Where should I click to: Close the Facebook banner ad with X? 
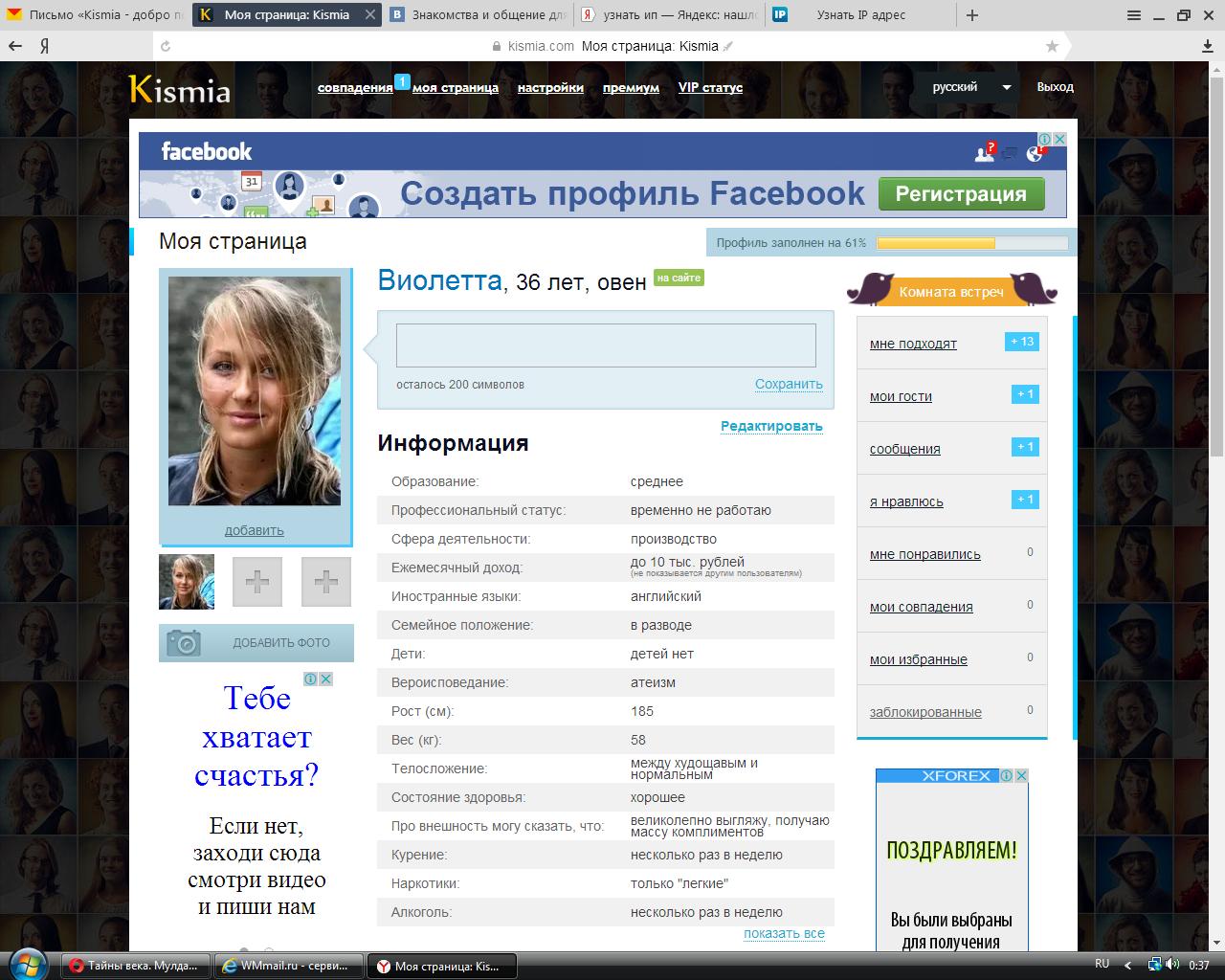coord(1058,139)
